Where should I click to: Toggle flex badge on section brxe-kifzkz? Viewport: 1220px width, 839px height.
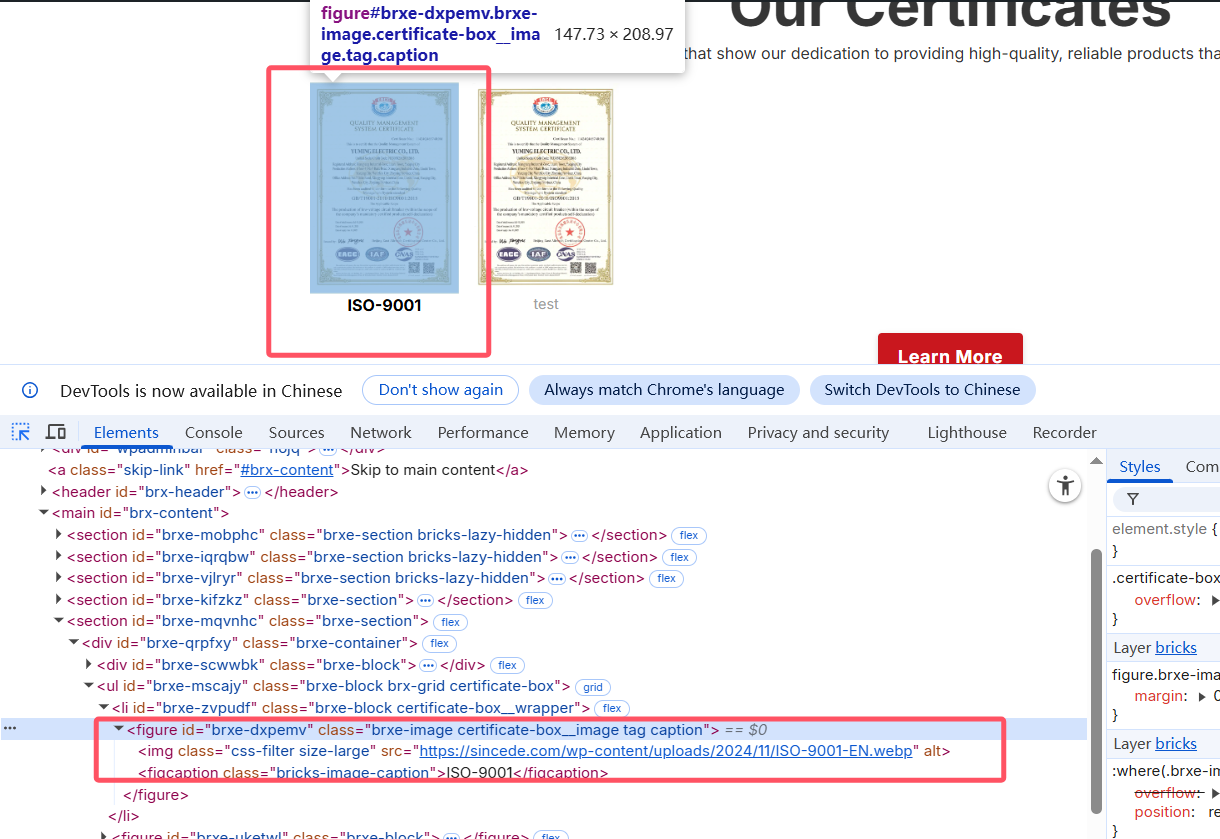pyautogui.click(x=535, y=600)
